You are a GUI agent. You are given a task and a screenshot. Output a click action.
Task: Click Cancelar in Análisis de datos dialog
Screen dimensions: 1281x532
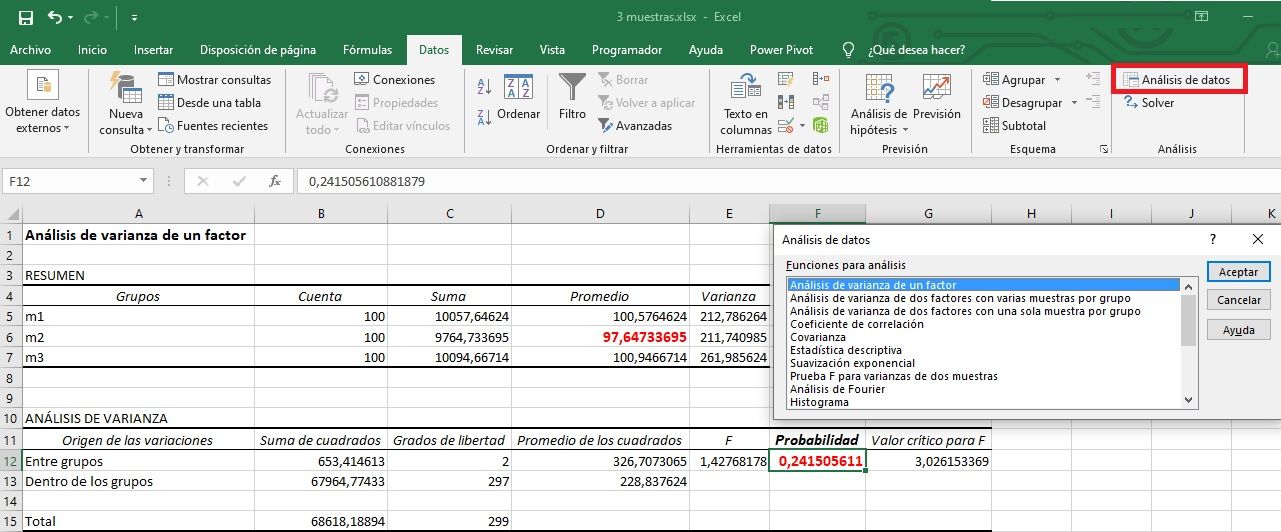(x=1238, y=300)
